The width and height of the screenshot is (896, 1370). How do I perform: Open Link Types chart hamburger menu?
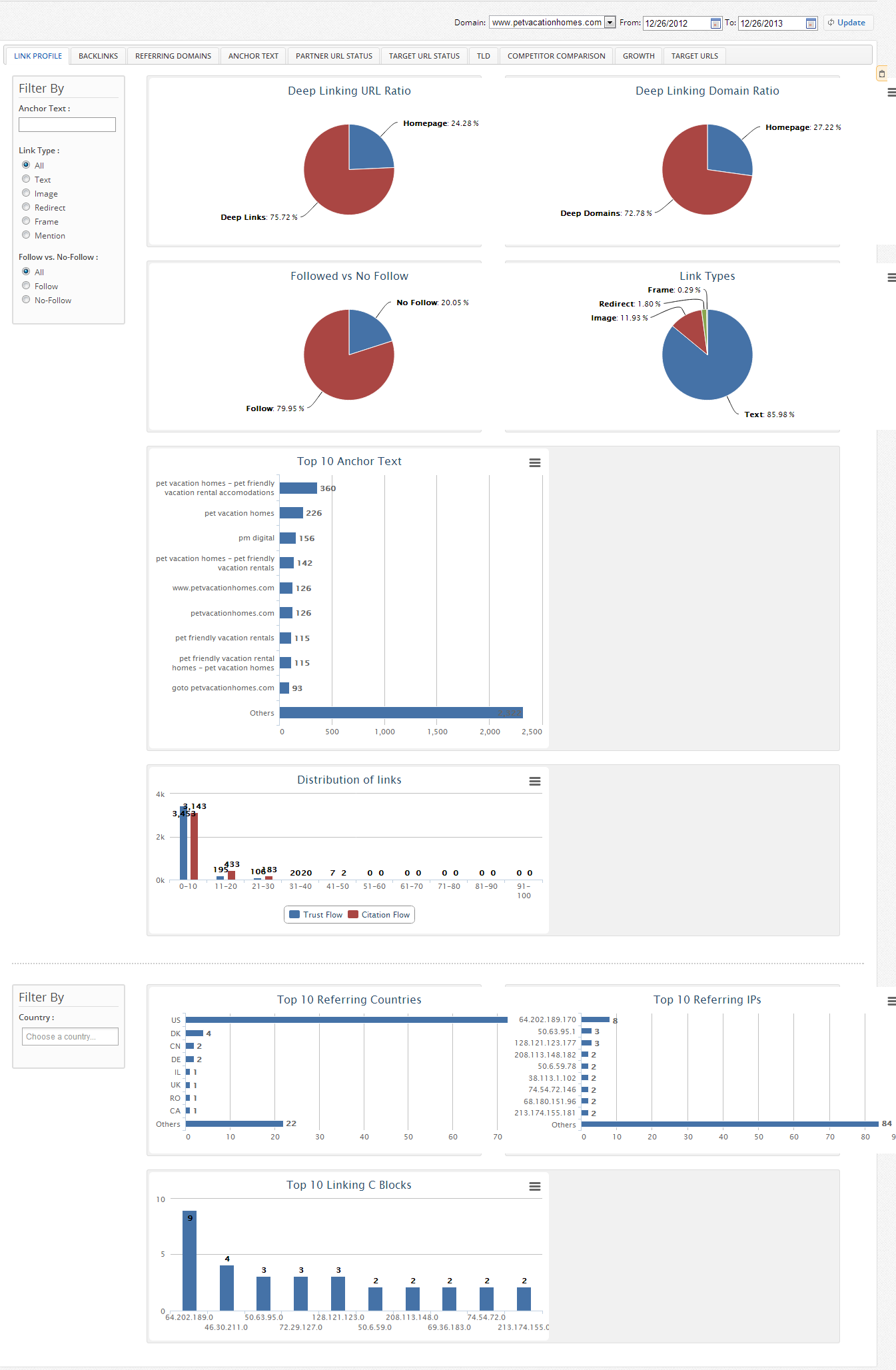[x=891, y=278]
